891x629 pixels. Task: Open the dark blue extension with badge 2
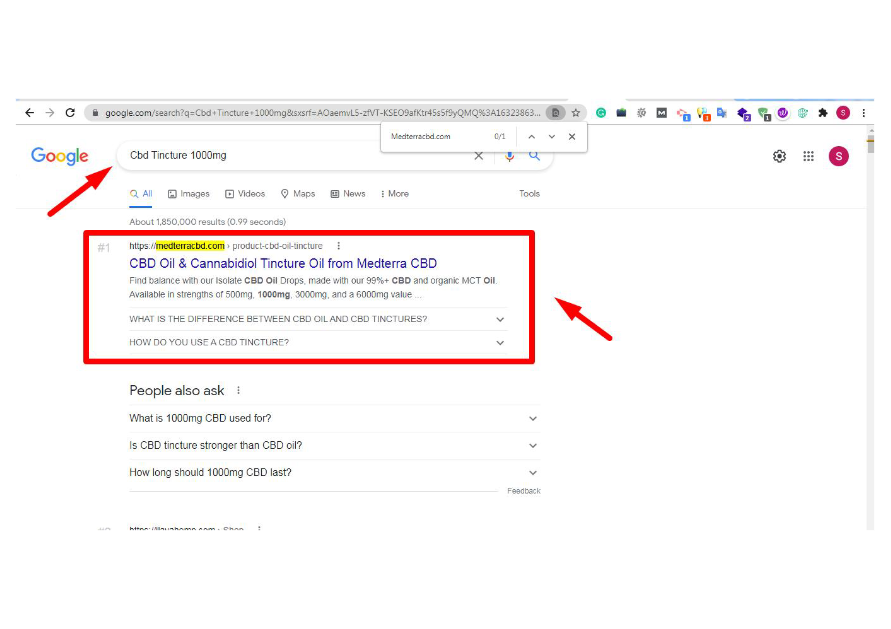coord(744,114)
